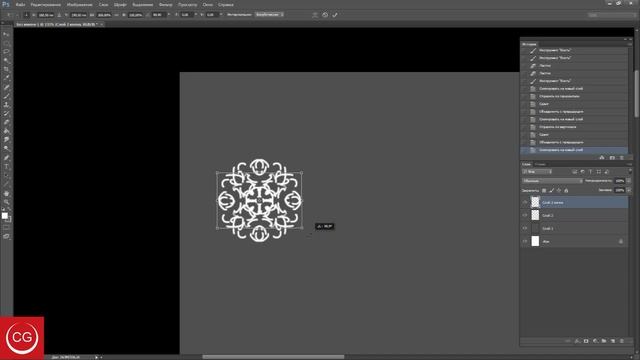Screen dimensions: 640x360
Task: Select the Move tool in the toolbar
Action: pos(6,34)
